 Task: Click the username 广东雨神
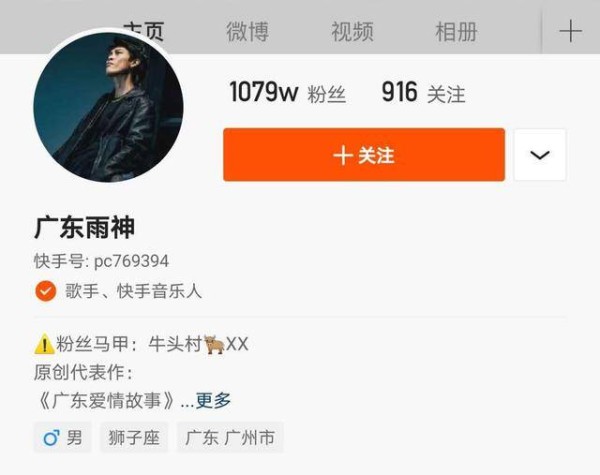(x=85, y=228)
